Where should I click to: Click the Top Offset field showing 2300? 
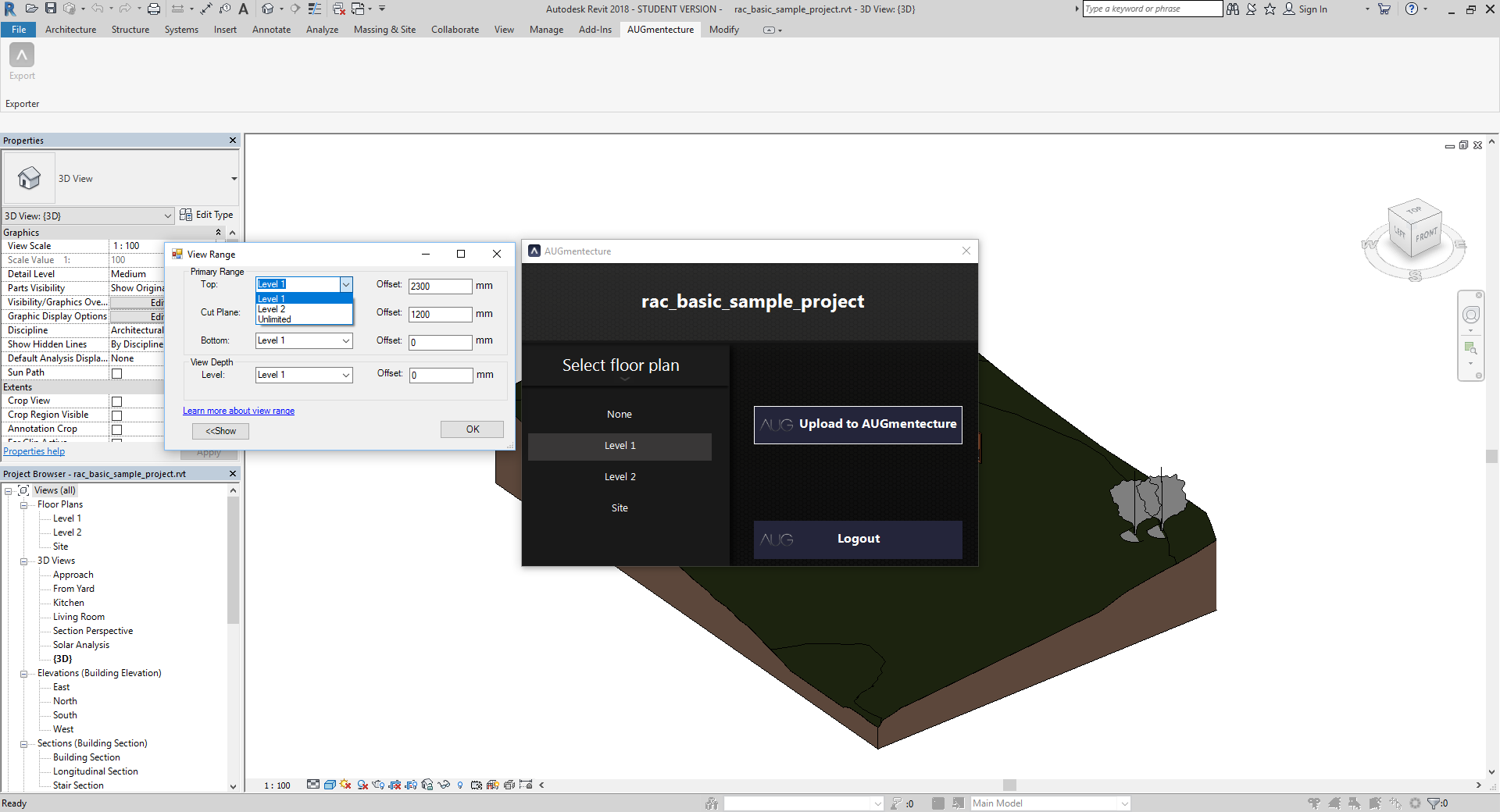pos(441,287)
